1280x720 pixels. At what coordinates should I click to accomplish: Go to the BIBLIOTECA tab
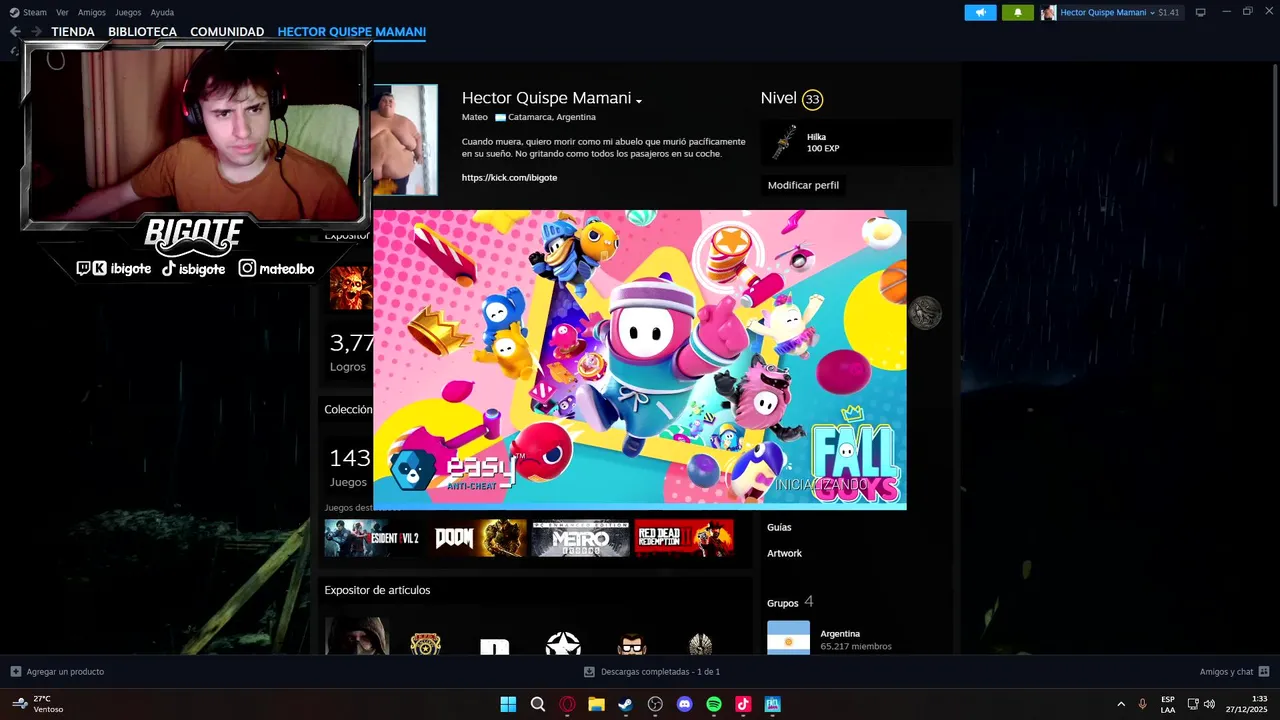click(142, 32)
